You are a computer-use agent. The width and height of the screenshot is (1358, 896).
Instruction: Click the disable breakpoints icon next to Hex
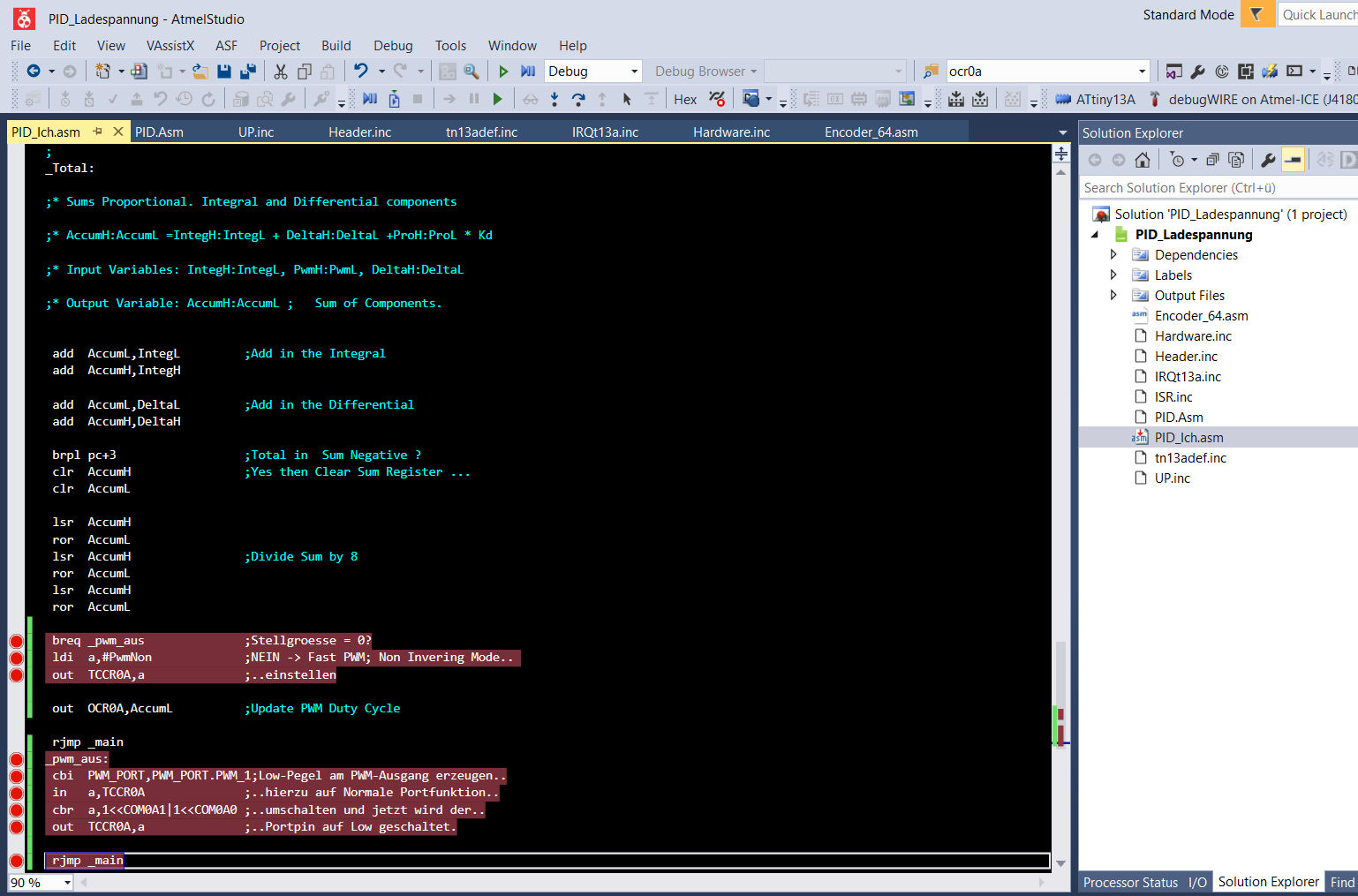click(x=717, y=99)
